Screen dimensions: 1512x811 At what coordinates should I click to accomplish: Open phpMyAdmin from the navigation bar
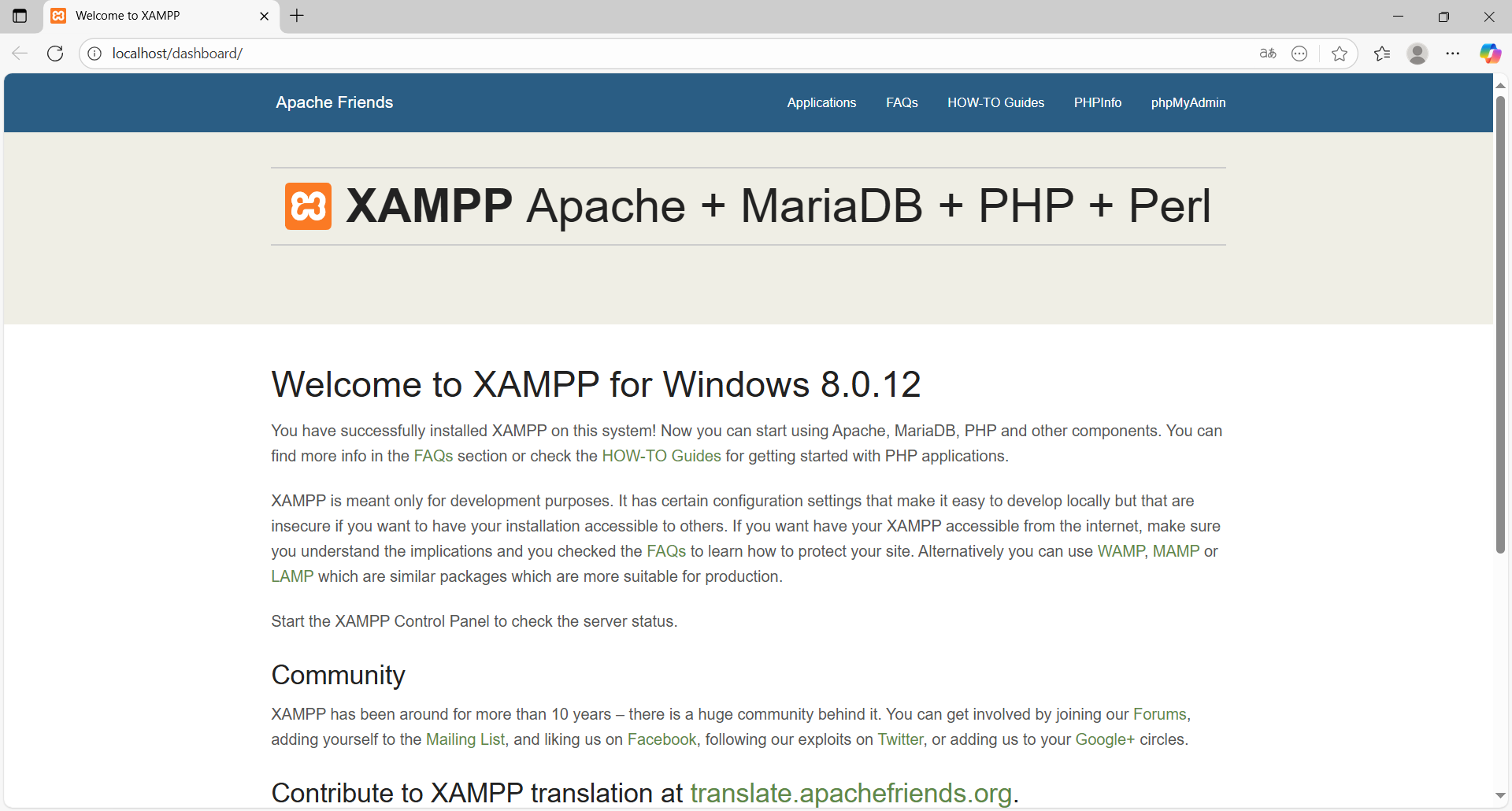point(1188,102)
